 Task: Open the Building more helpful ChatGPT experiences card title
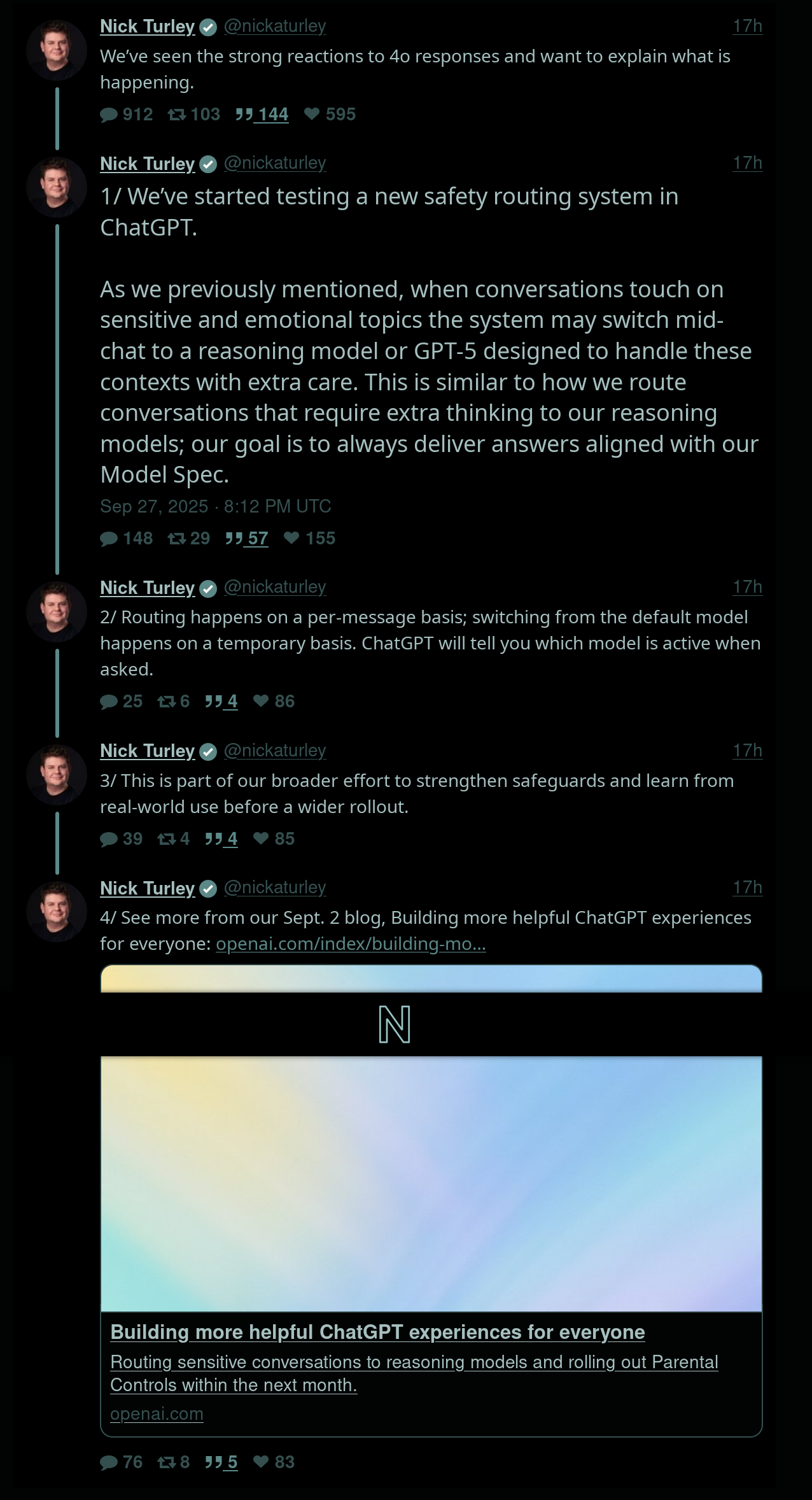click(377, 1332)
